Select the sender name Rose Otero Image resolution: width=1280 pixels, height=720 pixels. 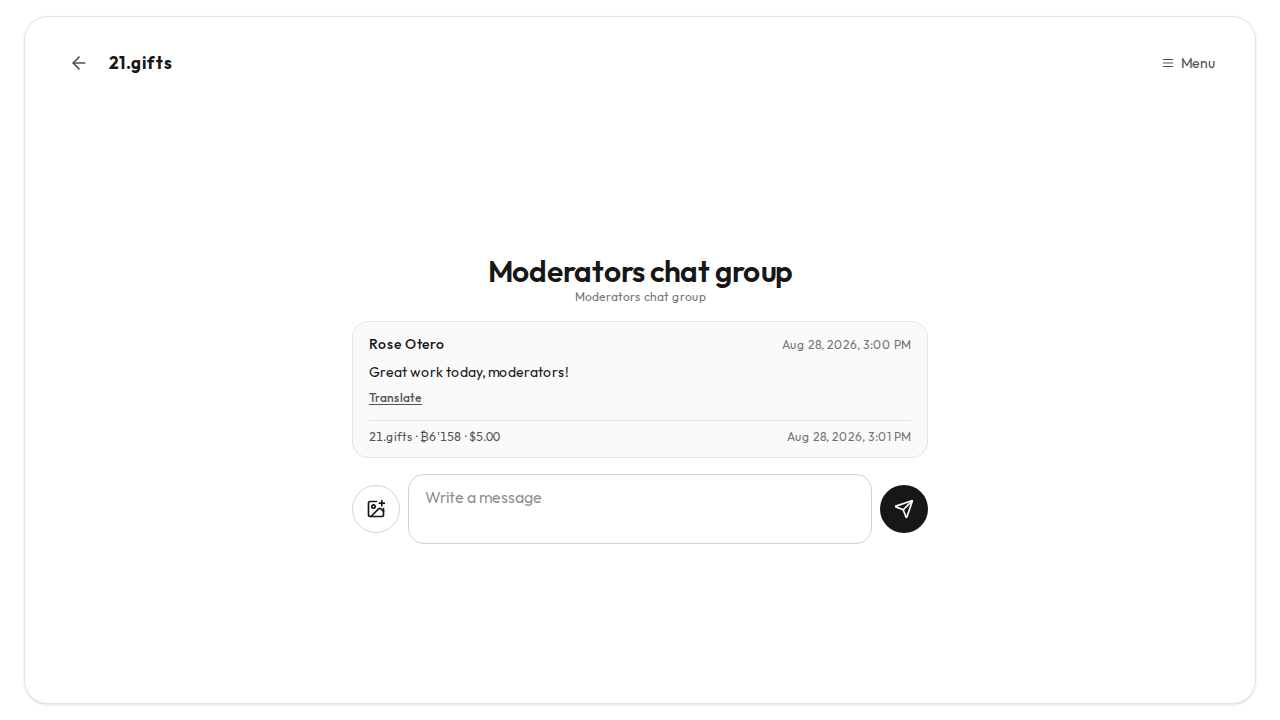[x=406, y=344]
